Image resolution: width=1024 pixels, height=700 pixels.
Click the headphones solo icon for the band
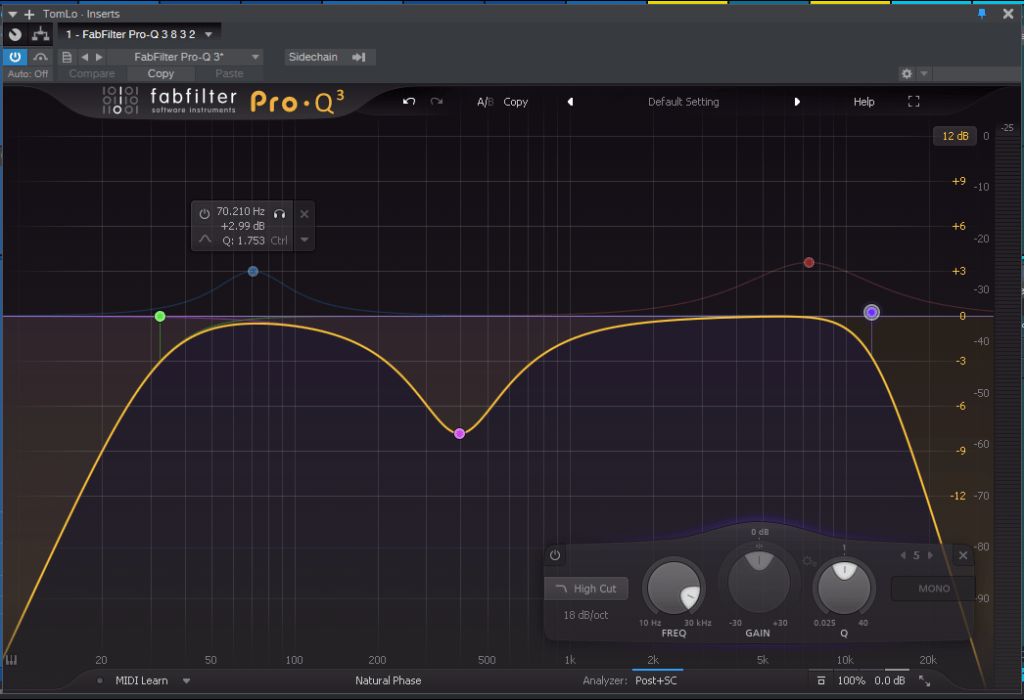[x=281, y=213]
